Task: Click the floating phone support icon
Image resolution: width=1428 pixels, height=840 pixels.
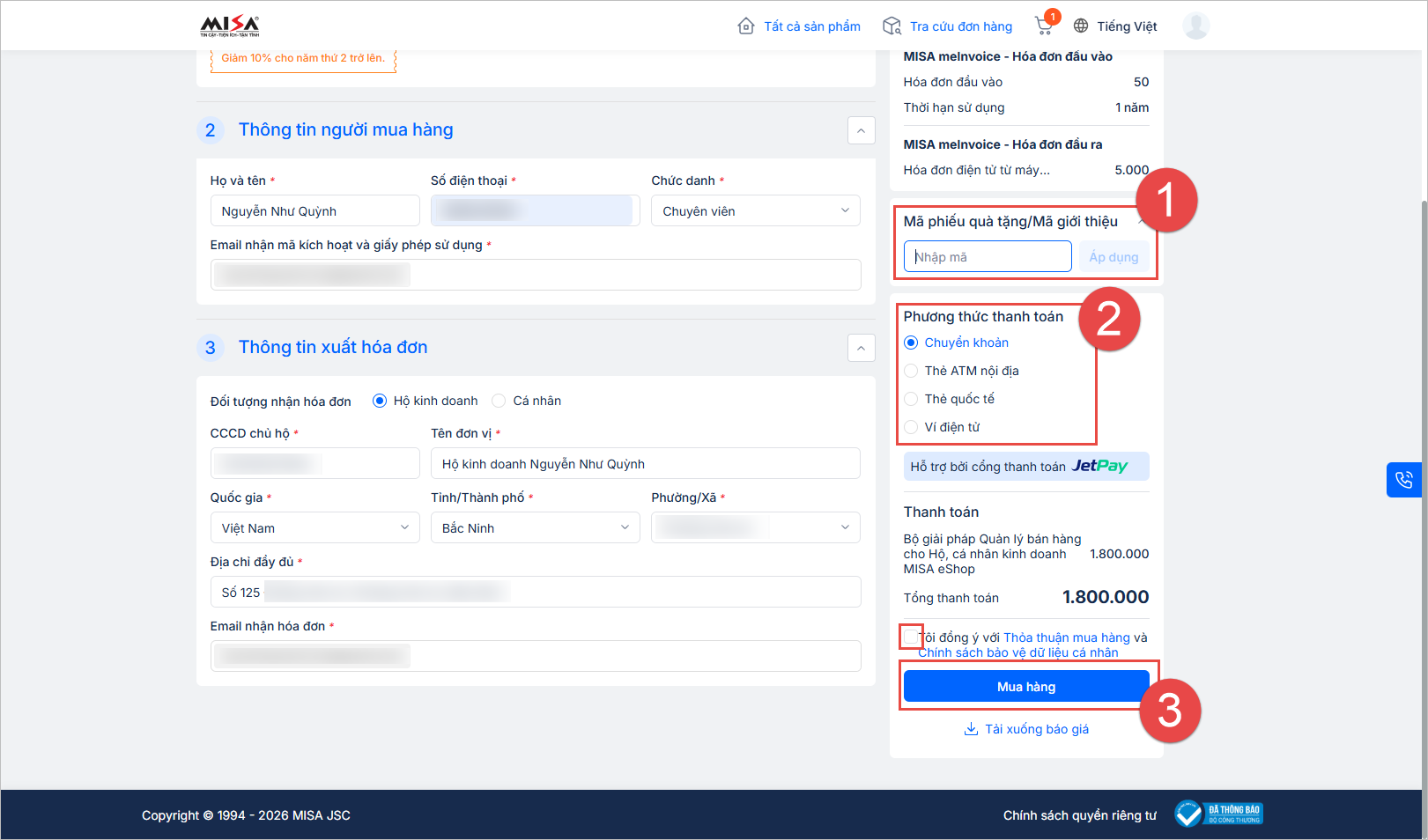Action: pos(1403,480)
